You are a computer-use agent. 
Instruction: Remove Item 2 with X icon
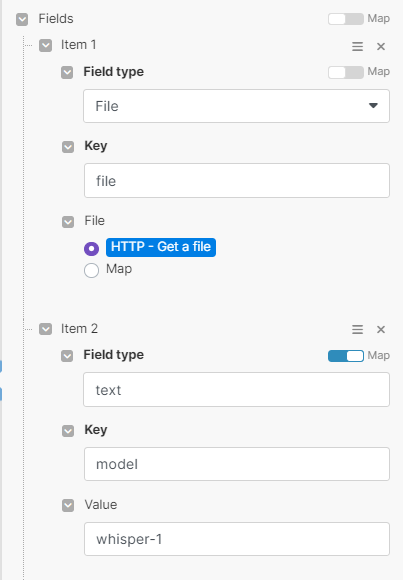pyautogui.click(x=381, y=329)
